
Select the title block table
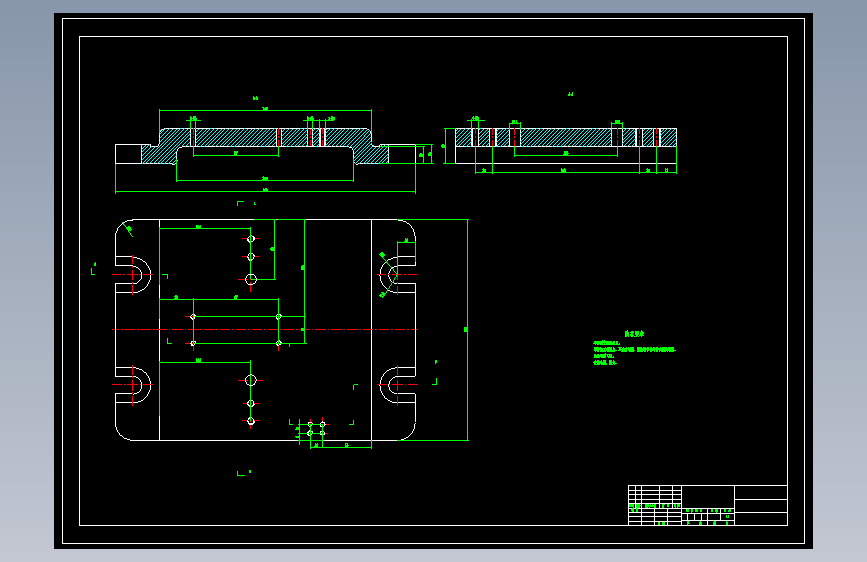coord(708,505)
